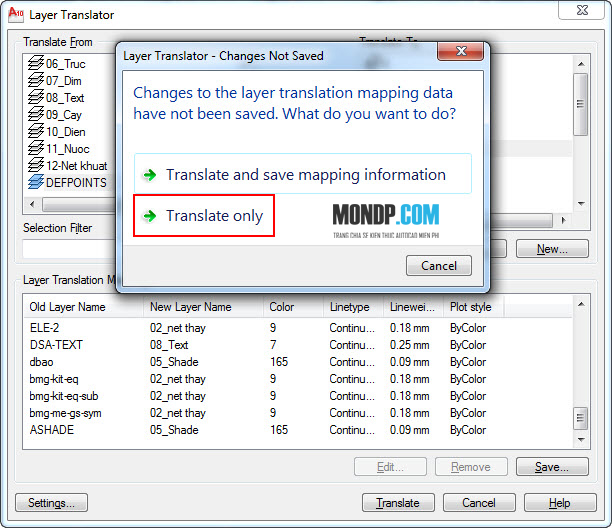Viewport: 612px width, 528px height.
Task: Open Help for Layer Translator
Action: (x=560, y=503)
